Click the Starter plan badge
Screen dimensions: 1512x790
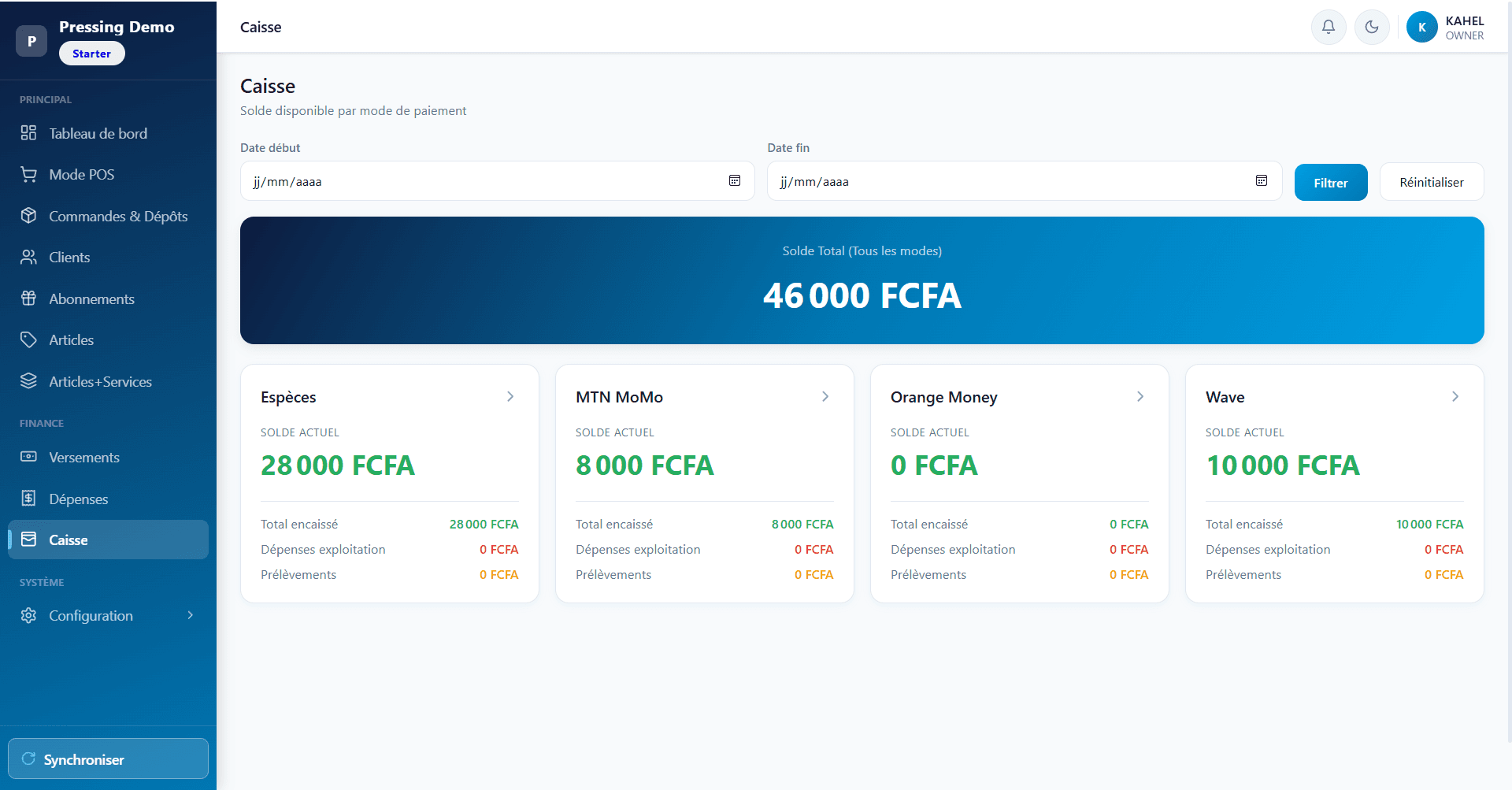click(91, 54)
